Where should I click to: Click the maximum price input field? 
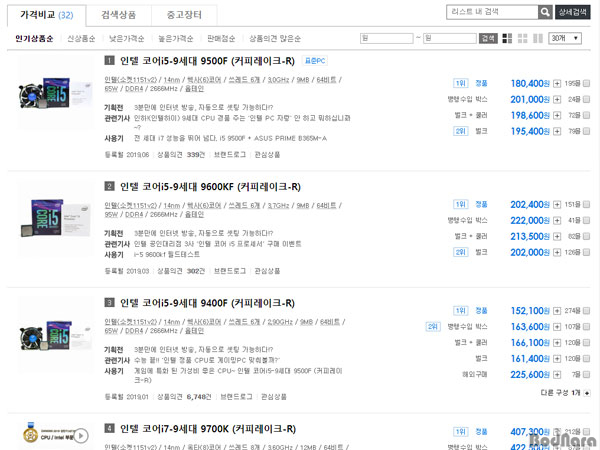click(x=450, y=38)
